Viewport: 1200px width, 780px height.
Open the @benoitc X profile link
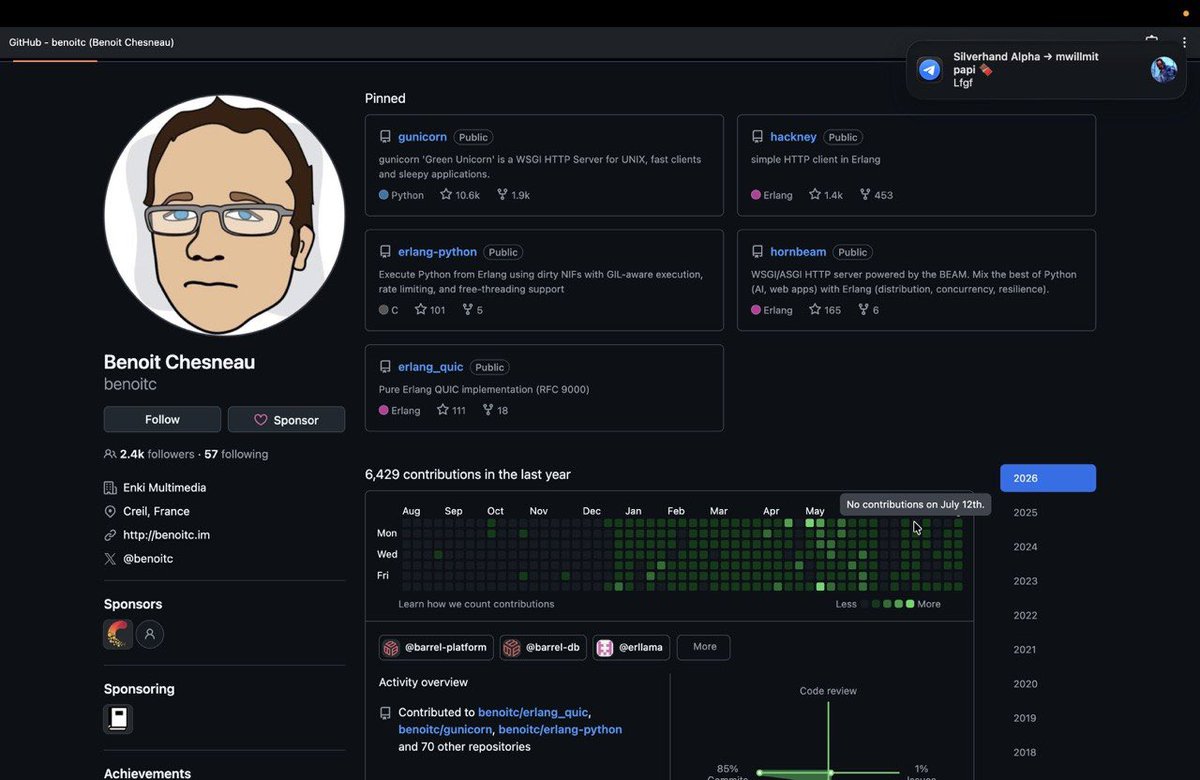148,559
